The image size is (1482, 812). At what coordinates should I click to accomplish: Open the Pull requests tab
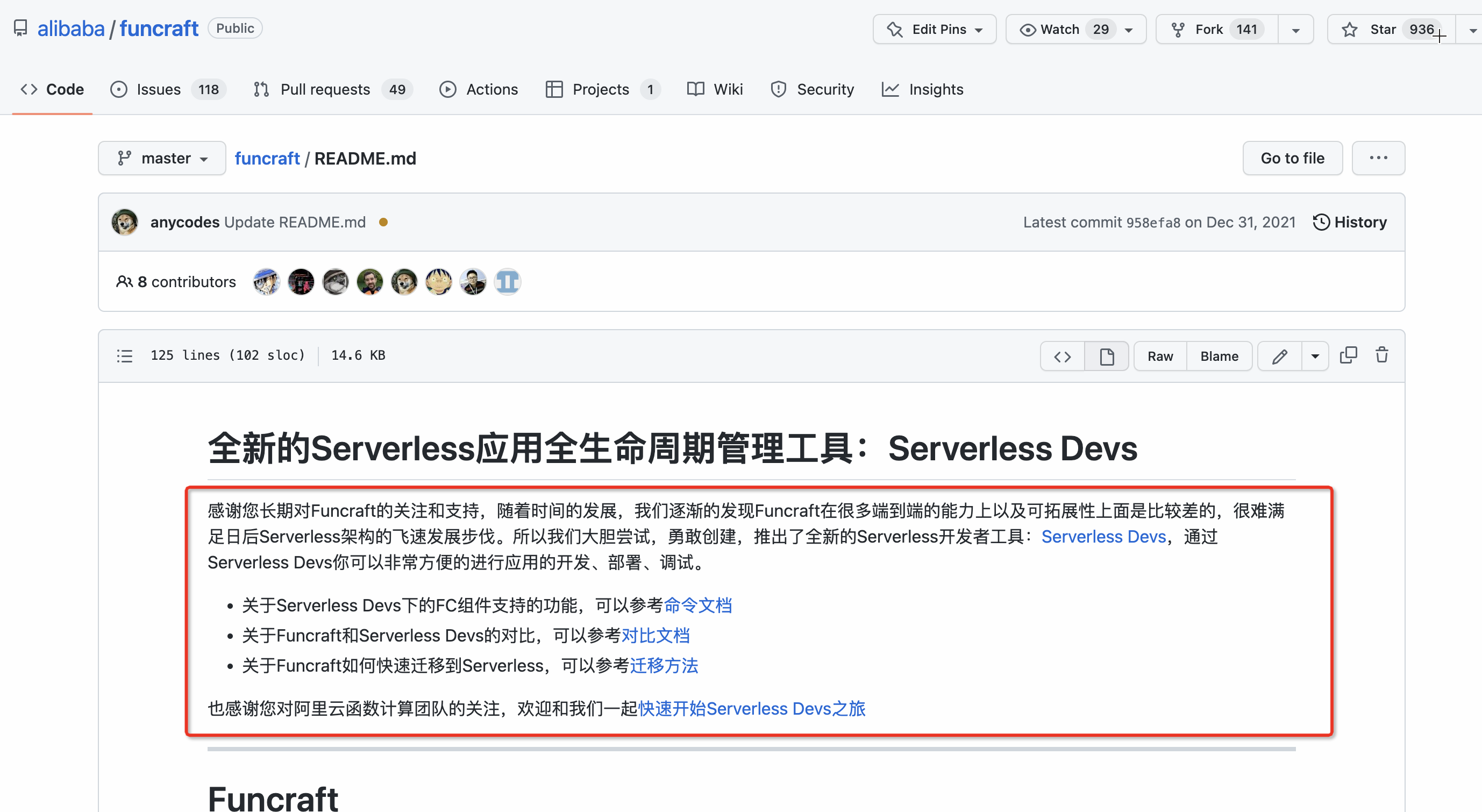[332, 89]
